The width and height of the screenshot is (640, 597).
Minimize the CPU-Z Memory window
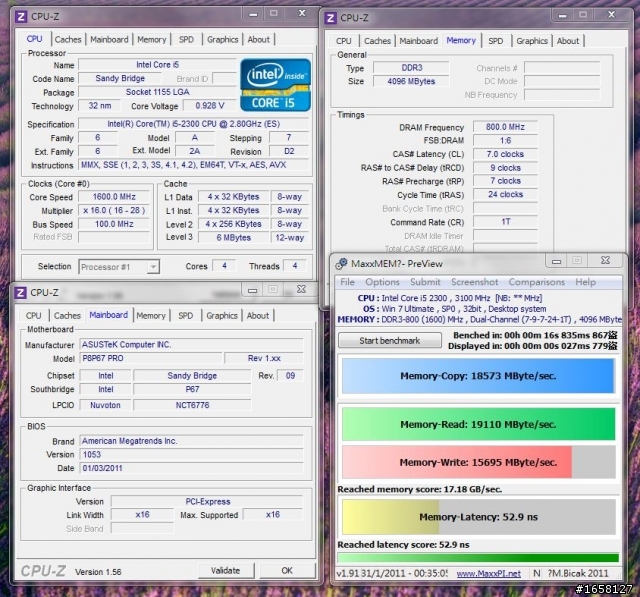tap(562, 16)
